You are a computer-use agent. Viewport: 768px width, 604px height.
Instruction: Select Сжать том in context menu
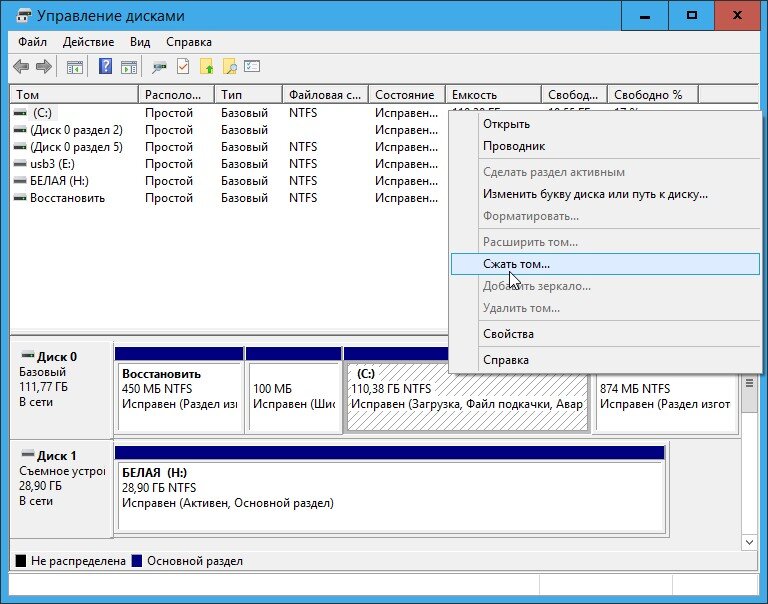click(x=605, y=264)
